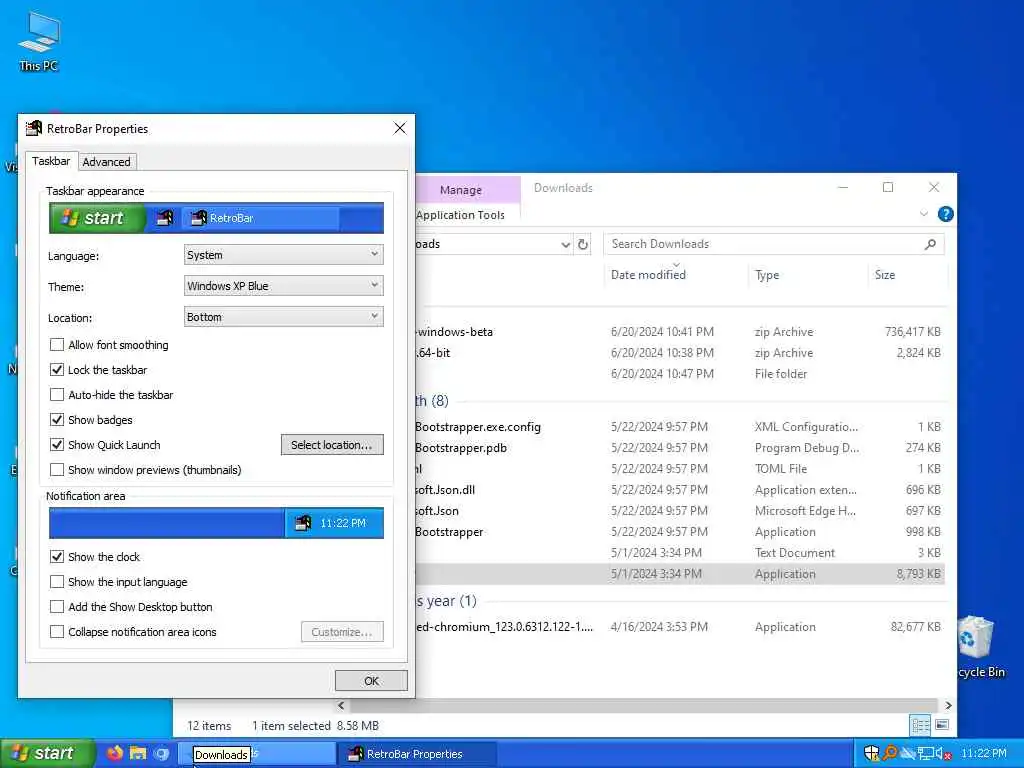Select the Bootstrapper.pdb file row
The width and height of the screenshot is (1024, 768).
(679, 447)
